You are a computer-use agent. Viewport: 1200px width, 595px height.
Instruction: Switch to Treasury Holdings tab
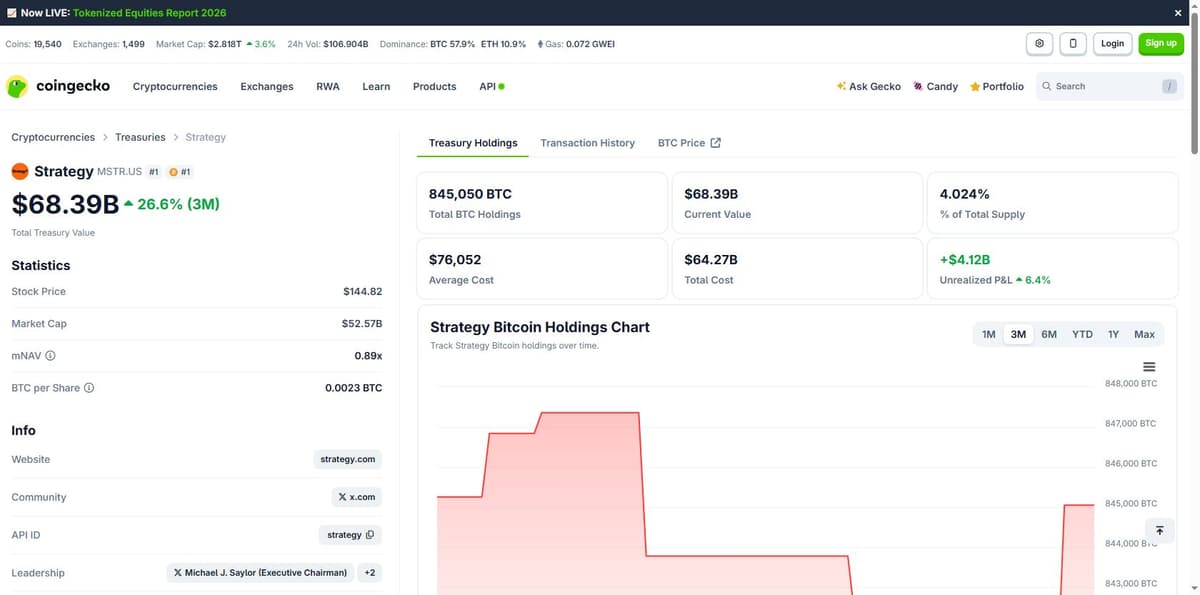[473, 143]
